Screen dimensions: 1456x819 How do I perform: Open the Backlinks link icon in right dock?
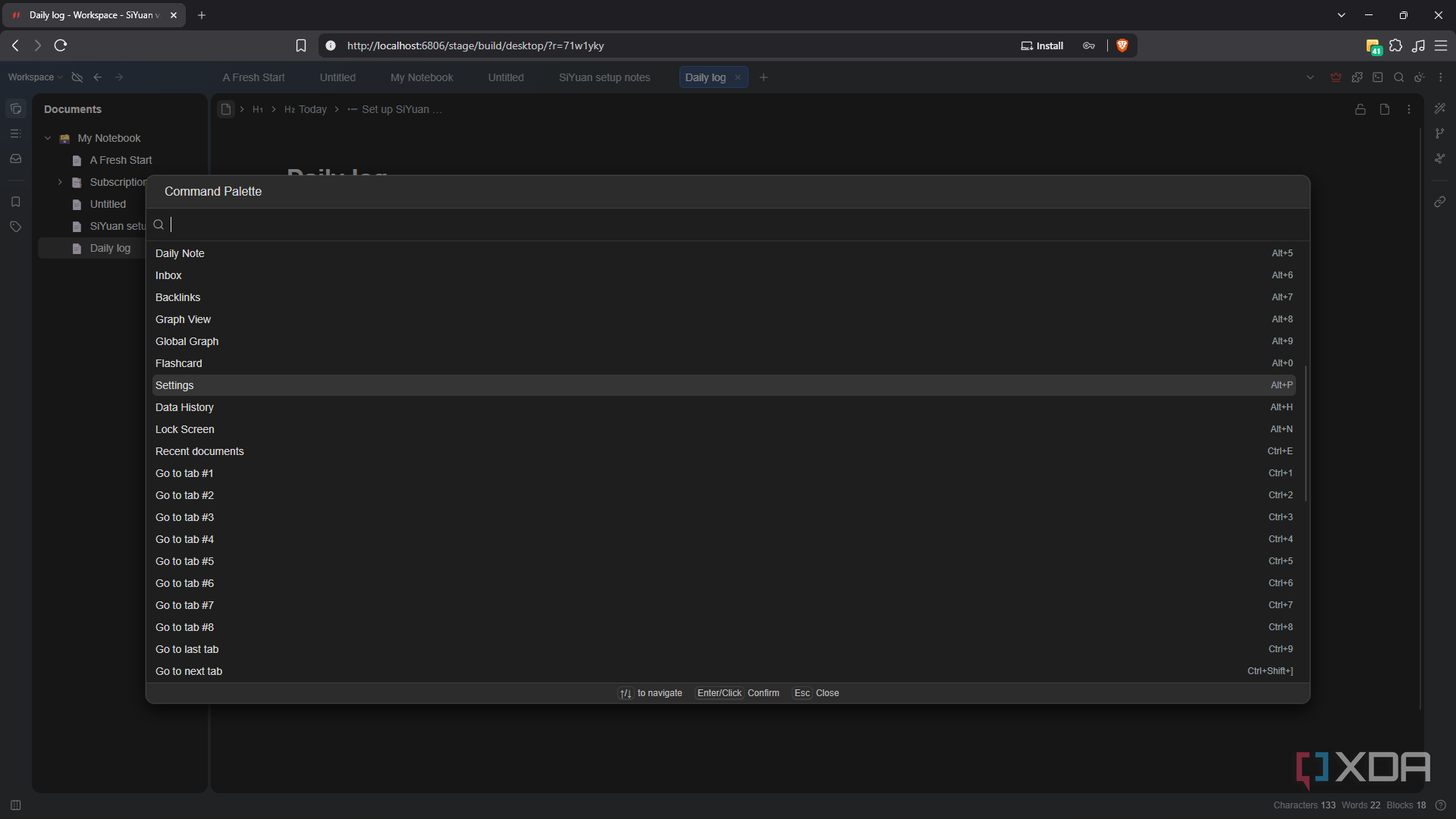coord(1440,202)
